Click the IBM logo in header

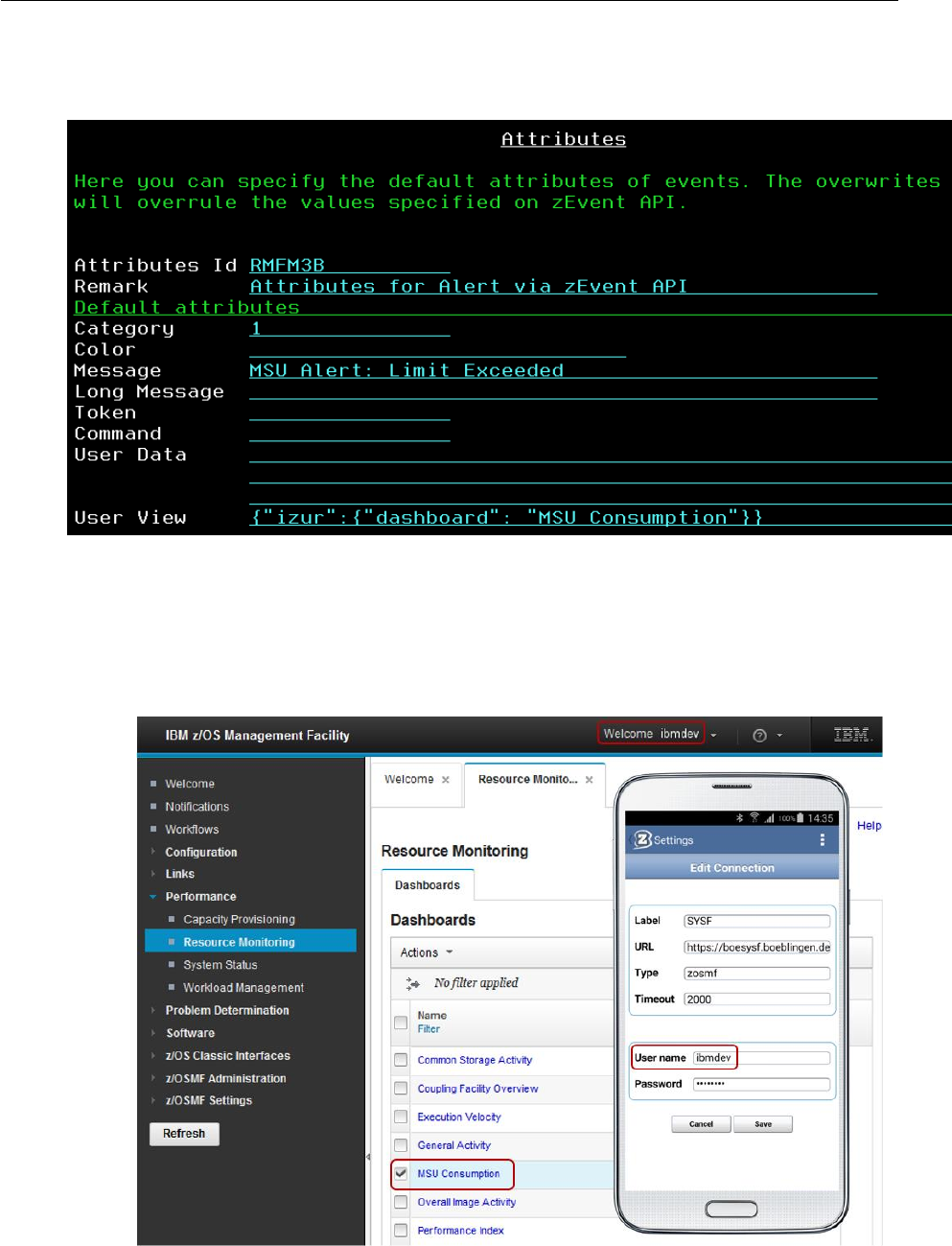[851, 735]
